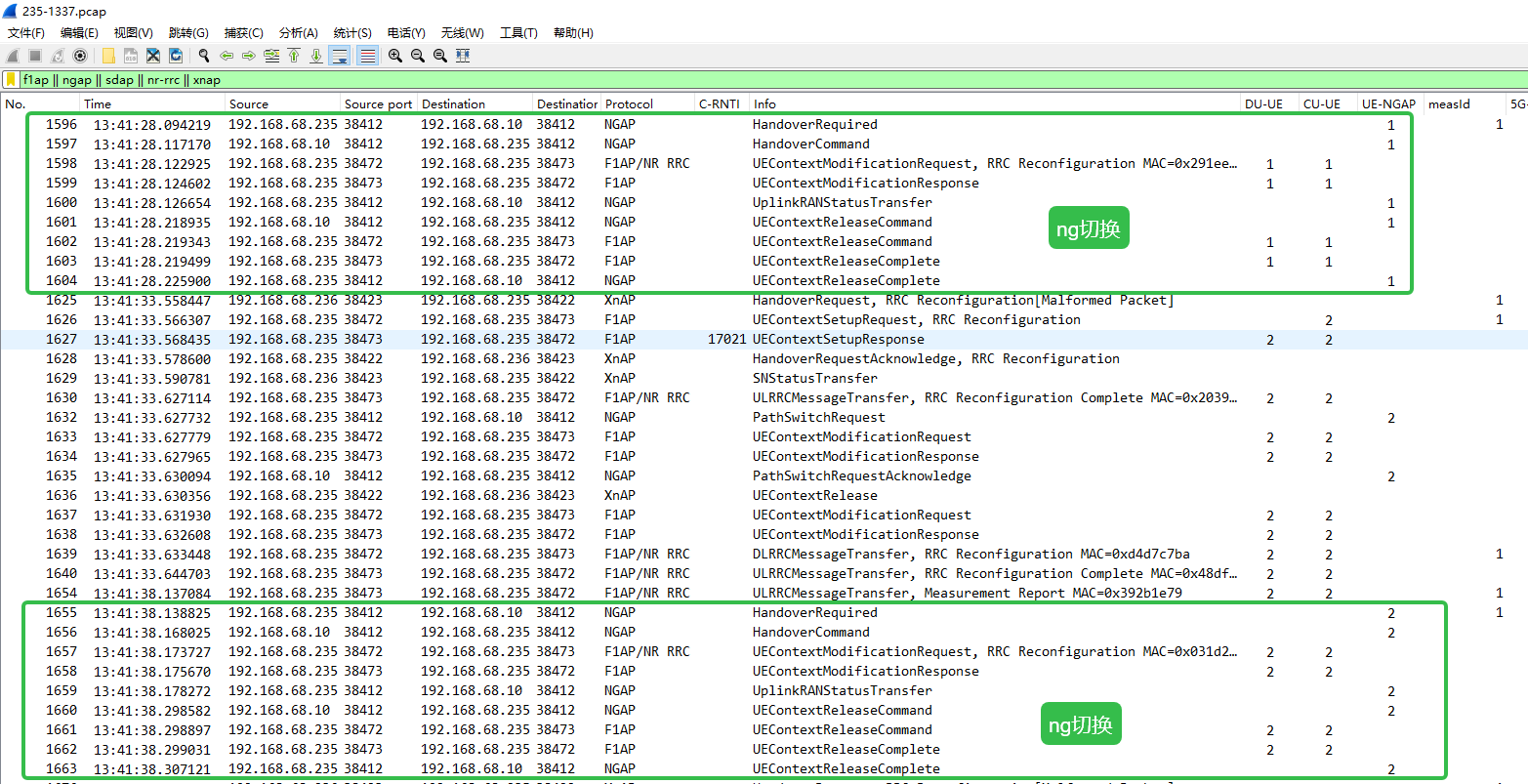
Task: Reload this capture file
Action: click(176, 56)
